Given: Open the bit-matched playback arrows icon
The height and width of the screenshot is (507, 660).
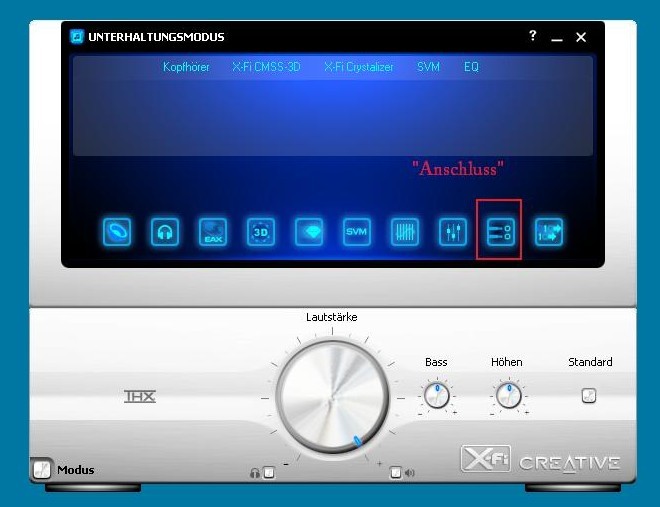Looking at the screenshot, I should point(548,231).
